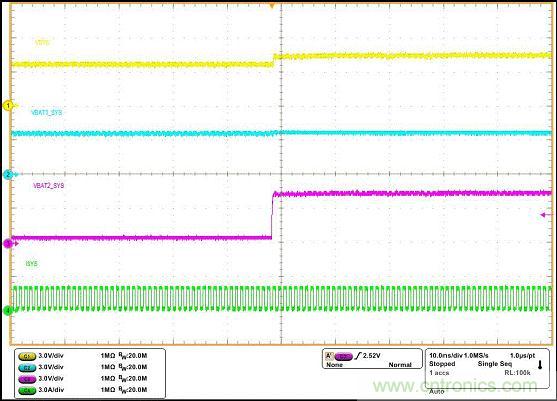
Task: Click the 'Normal' trigger mode label
Action: (x=400, y=365)
